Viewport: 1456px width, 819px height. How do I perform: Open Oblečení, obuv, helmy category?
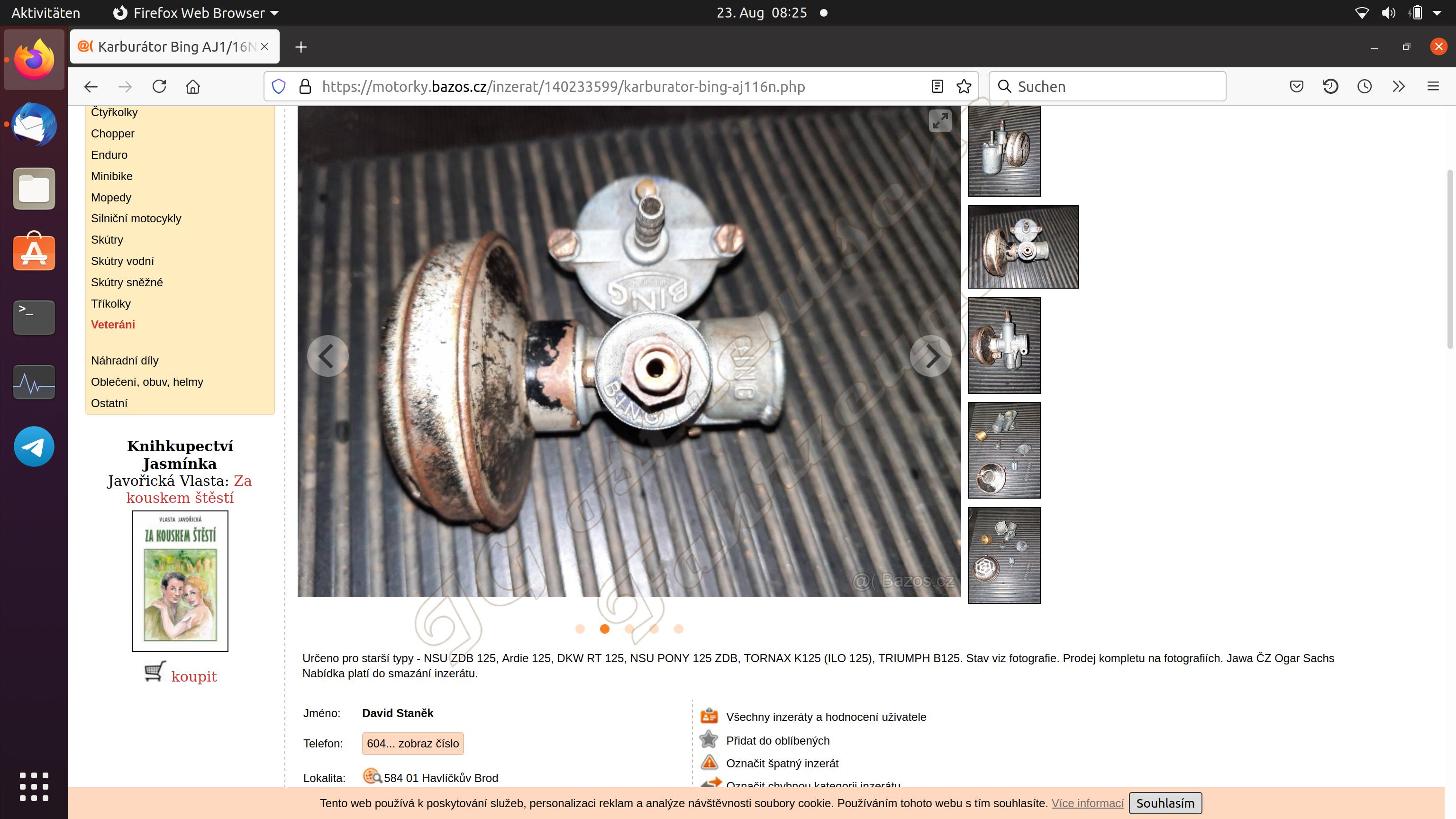click(x=147, y=382)
